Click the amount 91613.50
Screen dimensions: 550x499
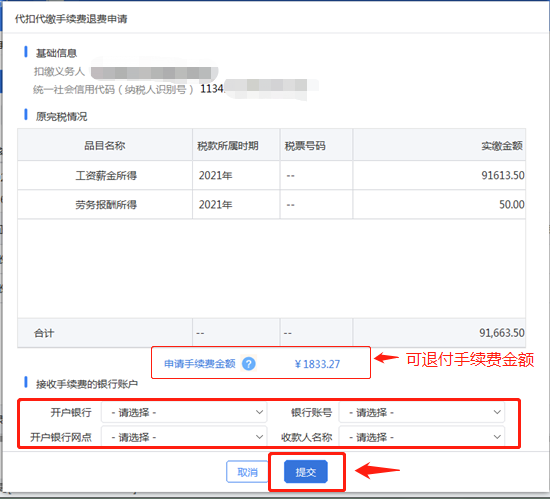click(x=503, y=175)
